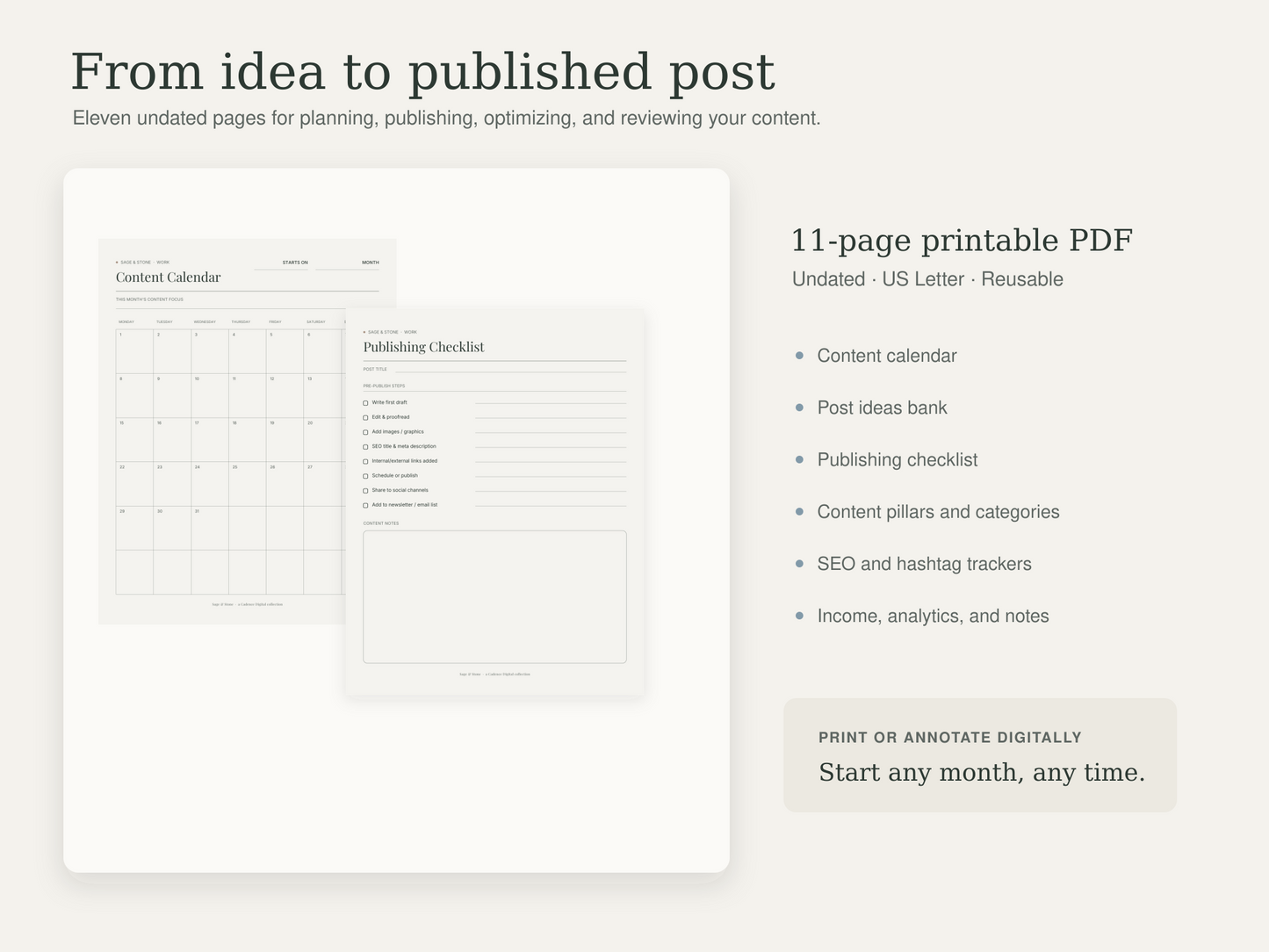Check the Add images / graphics box
The height and width of the screenshot is (952, 1269).
coord(365,432)
